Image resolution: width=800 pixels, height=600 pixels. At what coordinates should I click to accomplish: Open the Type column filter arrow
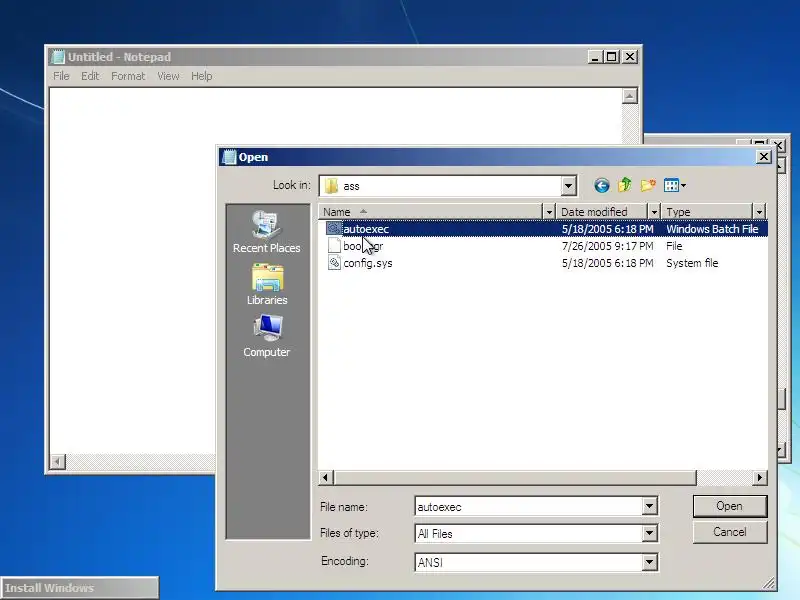click(759, 212)
